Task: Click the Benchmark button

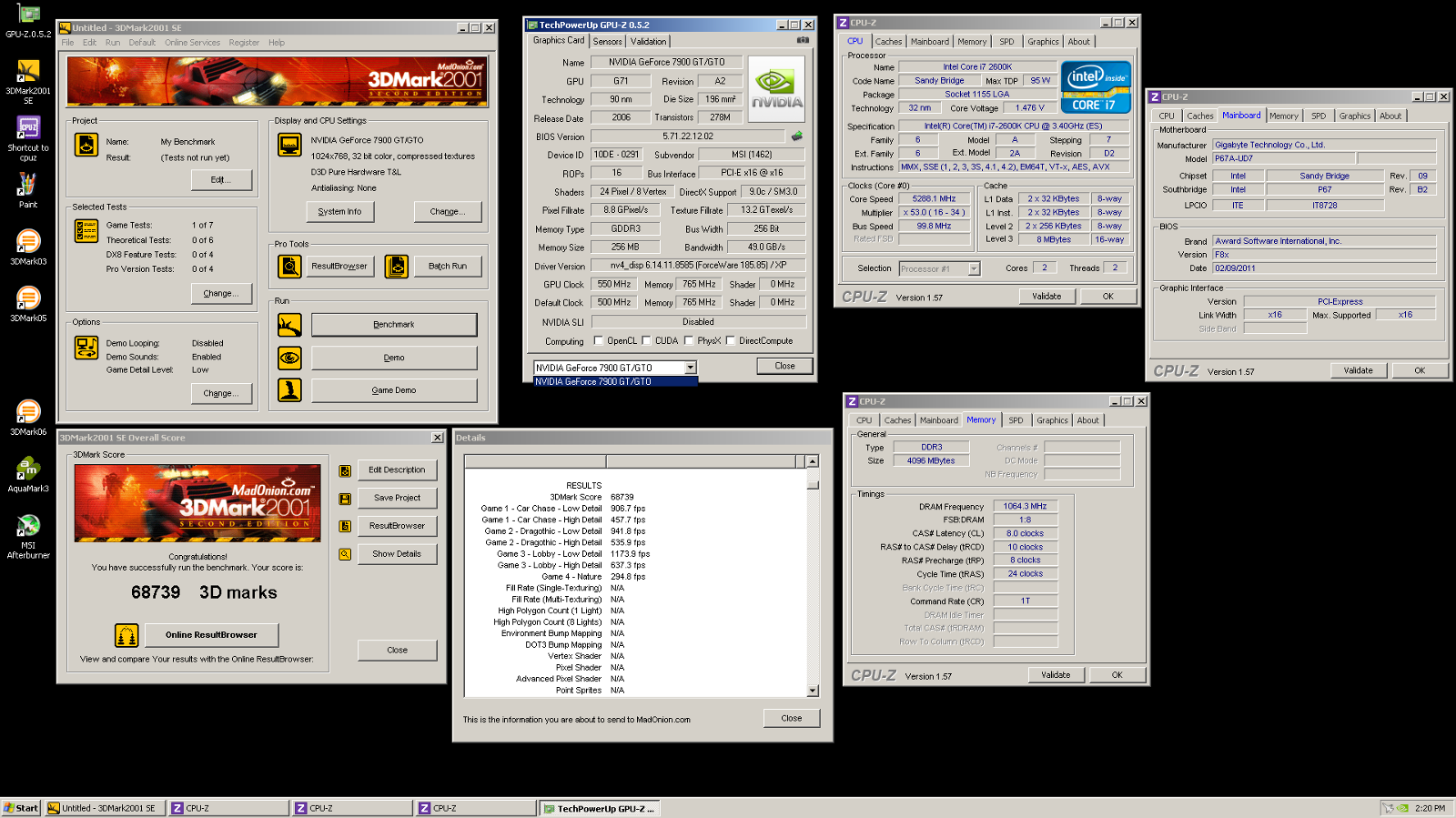Action: 394,325
